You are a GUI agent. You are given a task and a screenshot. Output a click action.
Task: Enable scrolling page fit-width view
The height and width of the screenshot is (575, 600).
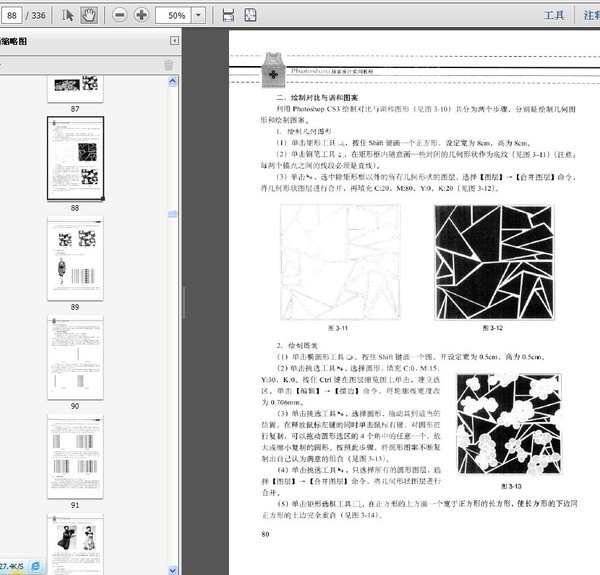(228, 16)
